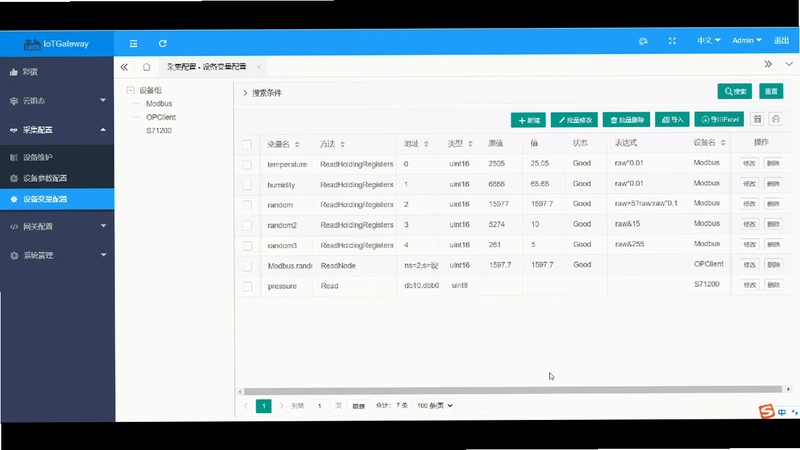Collapse the 设备组 tree node
This screenshot has width=800, height=450.
(131, 90)
